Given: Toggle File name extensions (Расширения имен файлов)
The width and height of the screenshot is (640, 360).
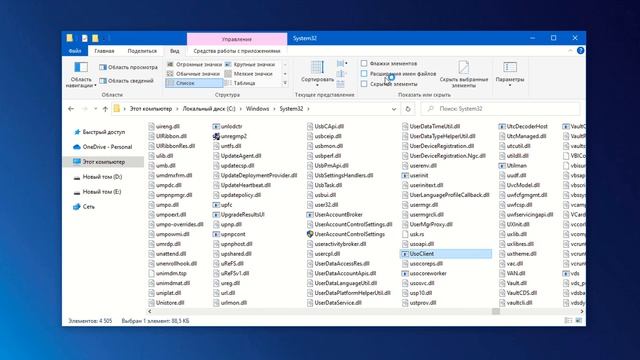Looking at the screenshot, I should click(364, 73).
